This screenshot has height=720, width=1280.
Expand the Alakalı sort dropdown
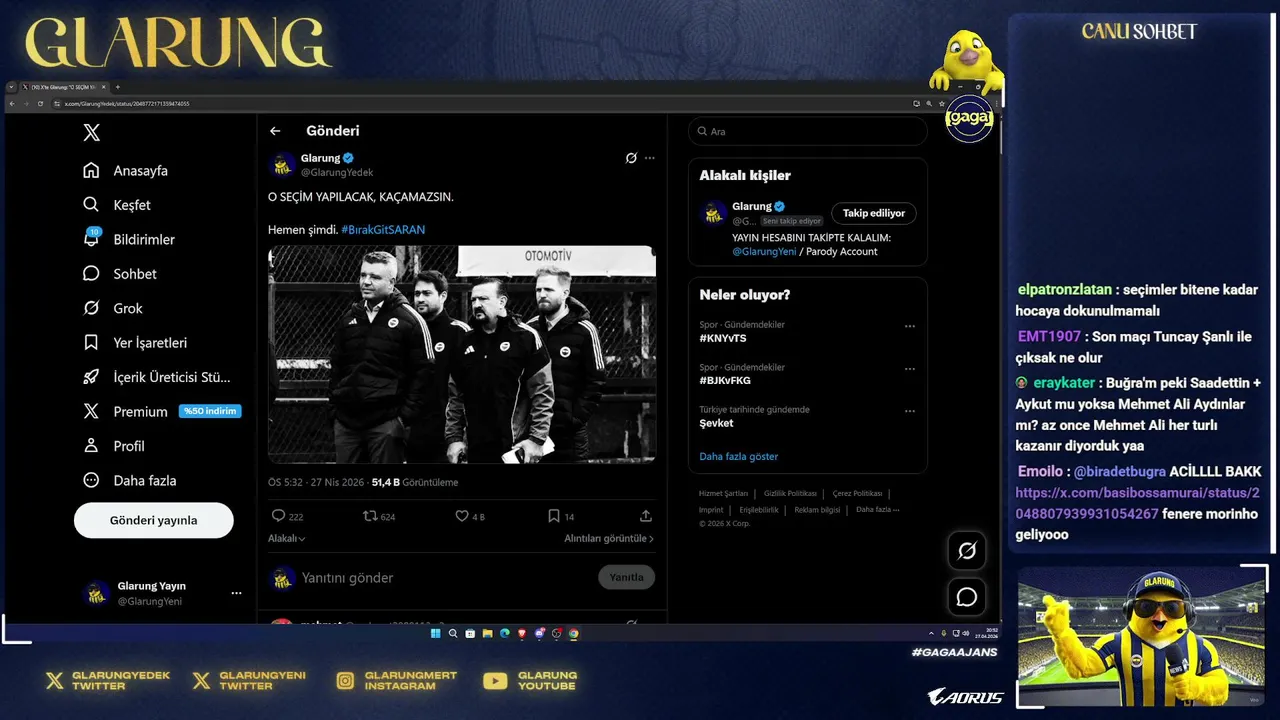pyautogui.click(x=287, y=538)
